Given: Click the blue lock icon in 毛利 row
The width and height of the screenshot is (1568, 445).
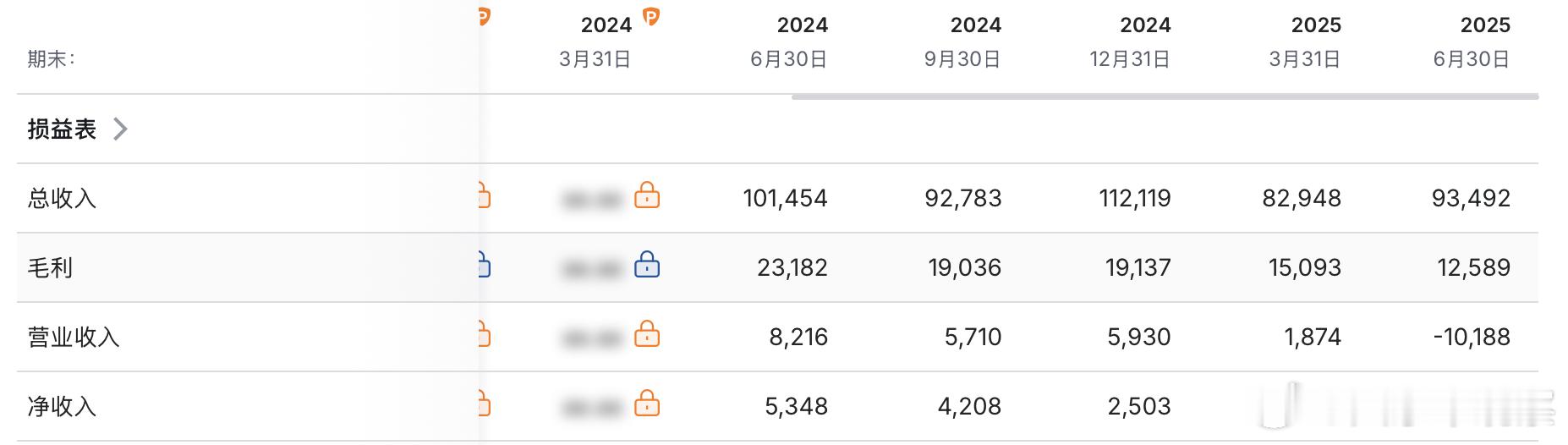Looking at the screenshot, I should (x=647, y=265).
